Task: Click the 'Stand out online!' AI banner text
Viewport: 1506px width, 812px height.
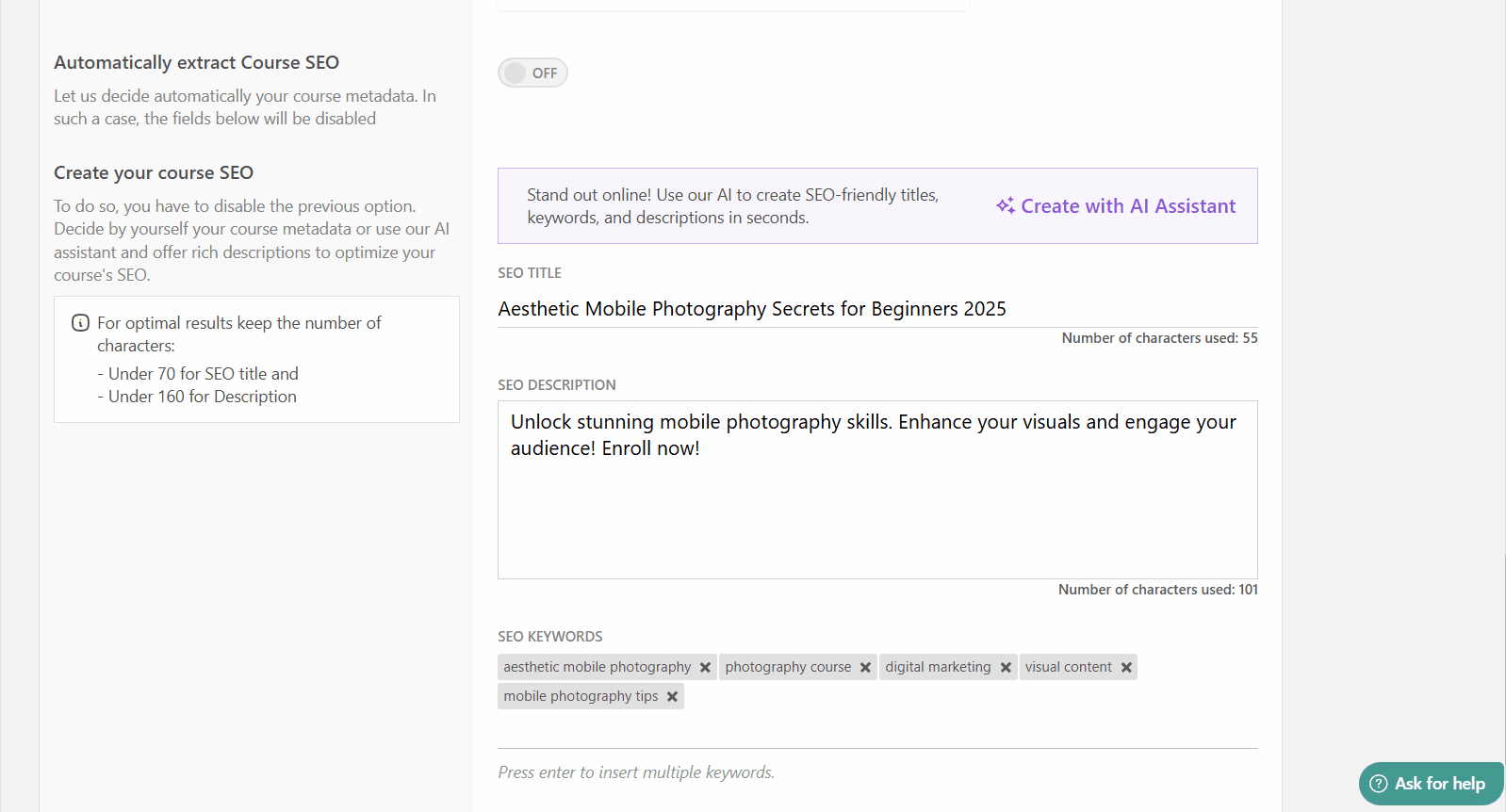Action: 732,206
